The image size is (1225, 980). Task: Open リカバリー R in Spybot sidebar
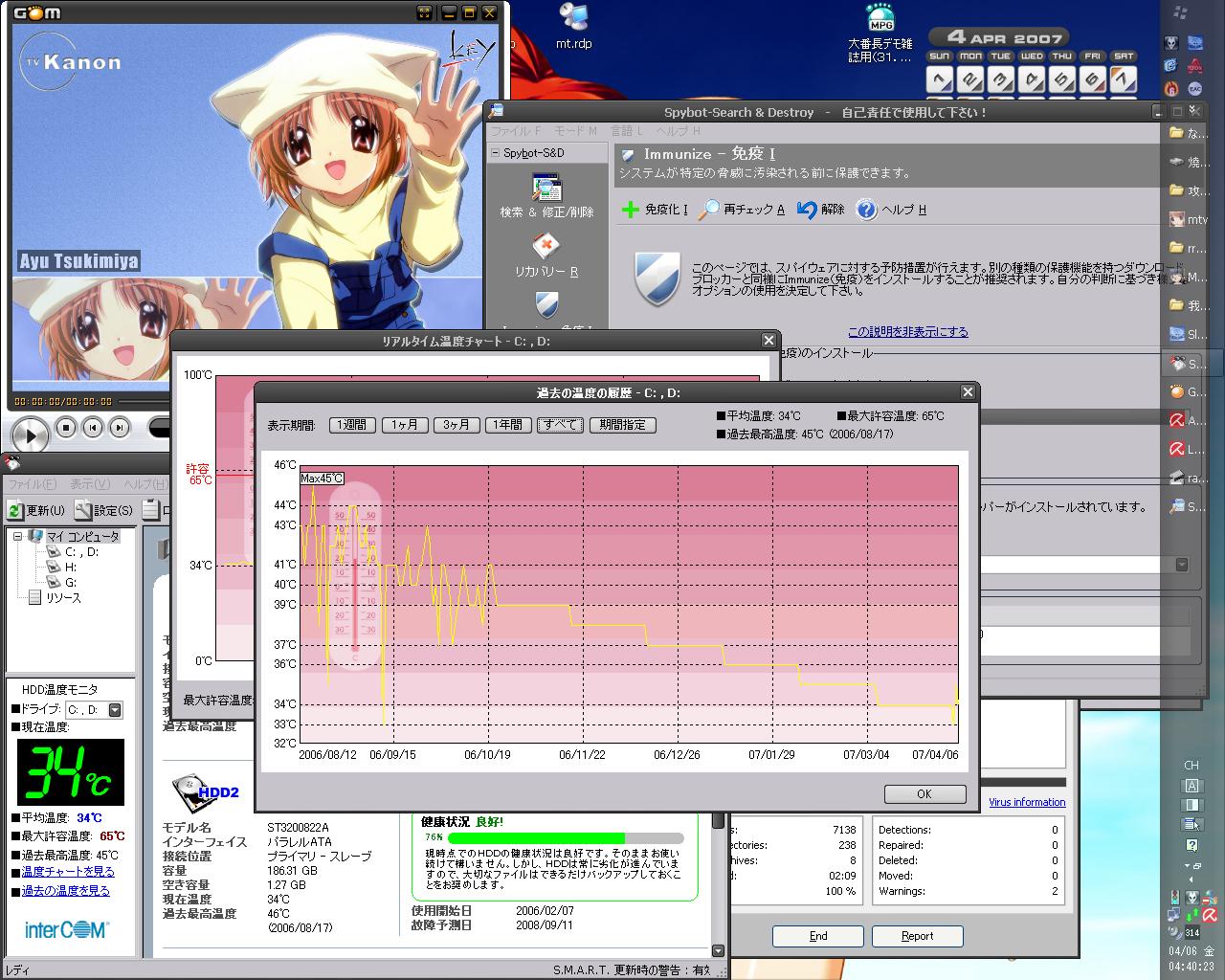click(546, 256)
